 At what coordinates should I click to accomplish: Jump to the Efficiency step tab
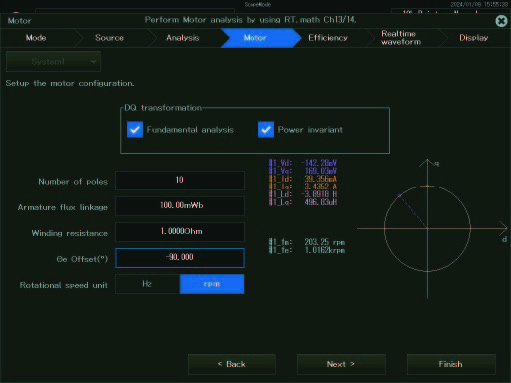tap(328, 38)
